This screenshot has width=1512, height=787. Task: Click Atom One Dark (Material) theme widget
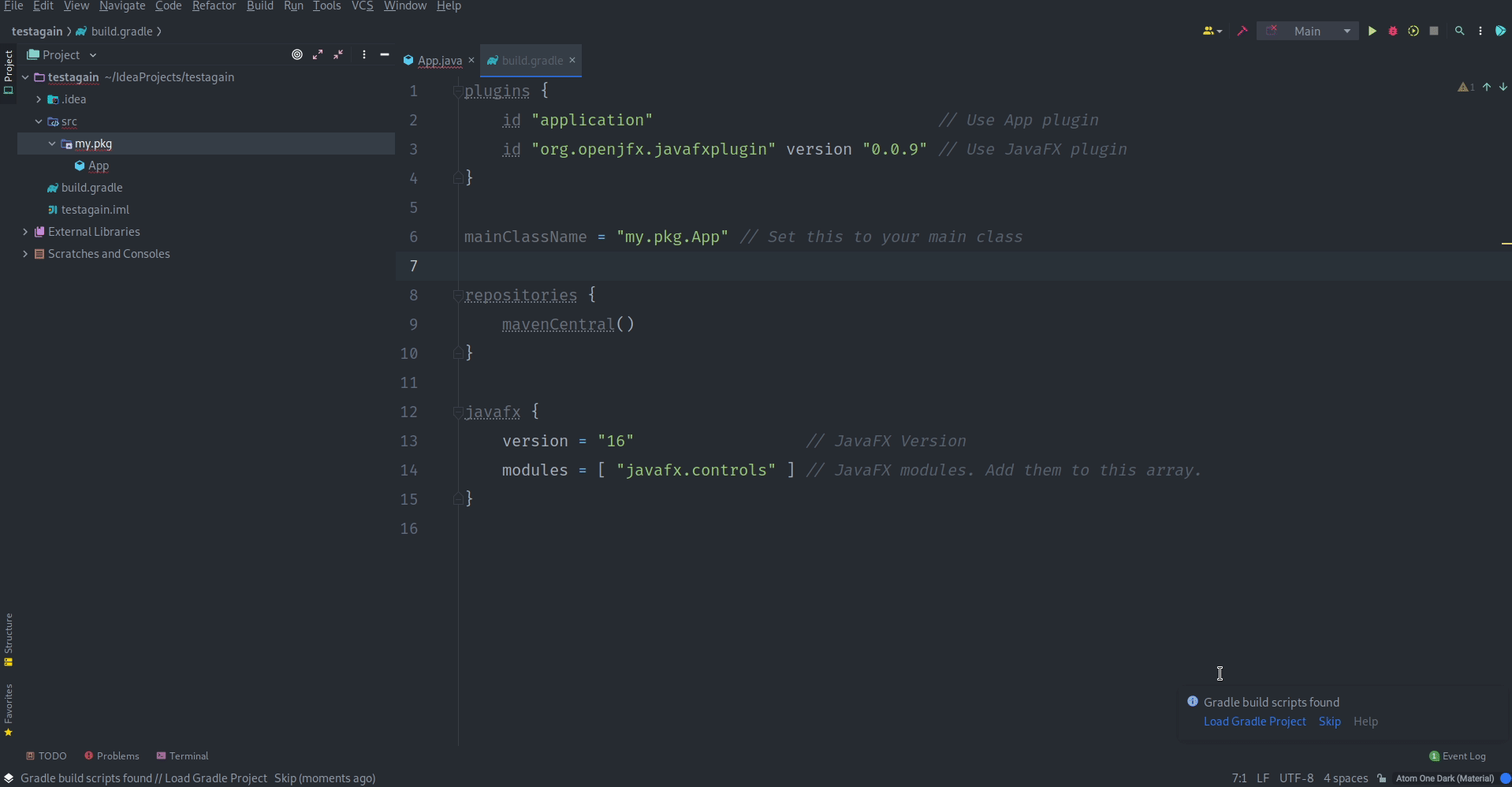(x=1445, y=778)
